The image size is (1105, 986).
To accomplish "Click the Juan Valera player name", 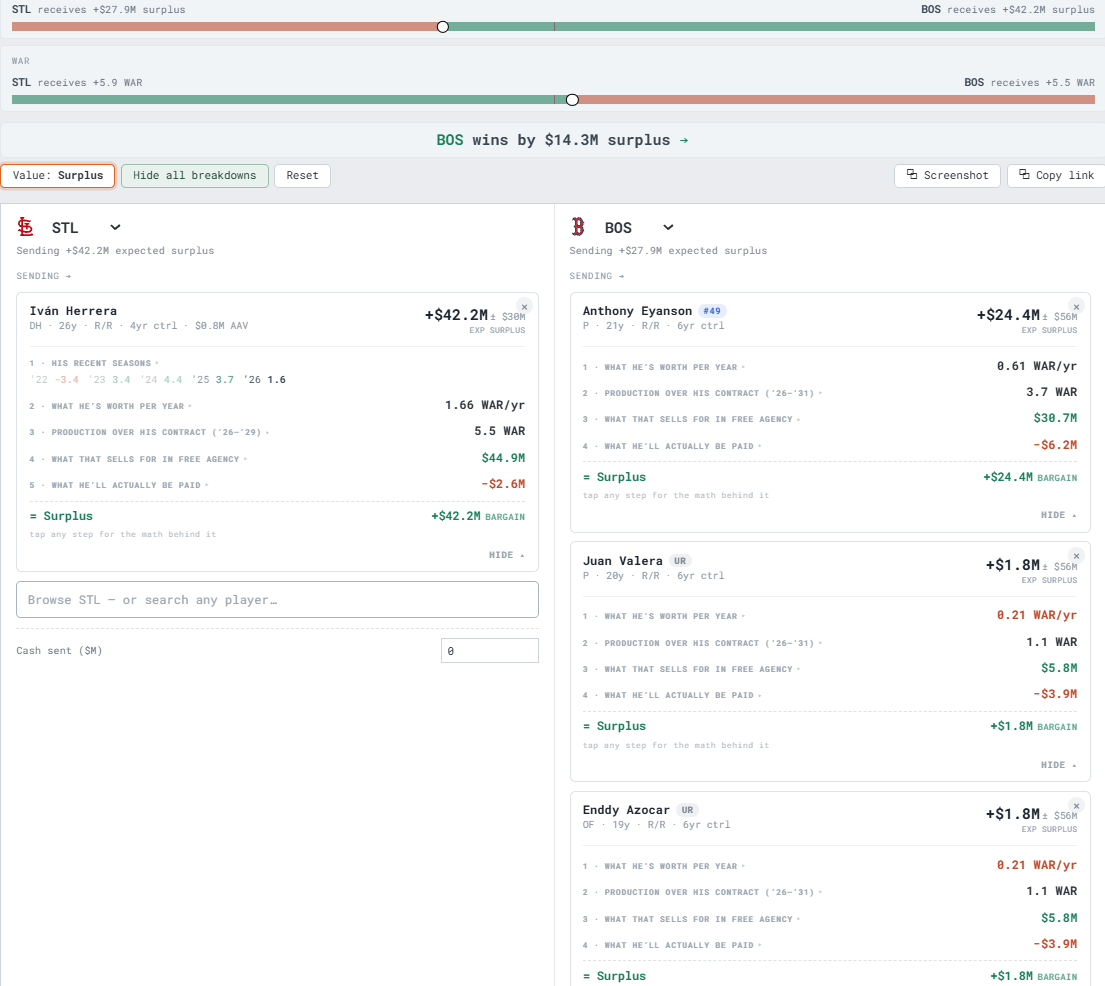I will [x=622, y=561].
